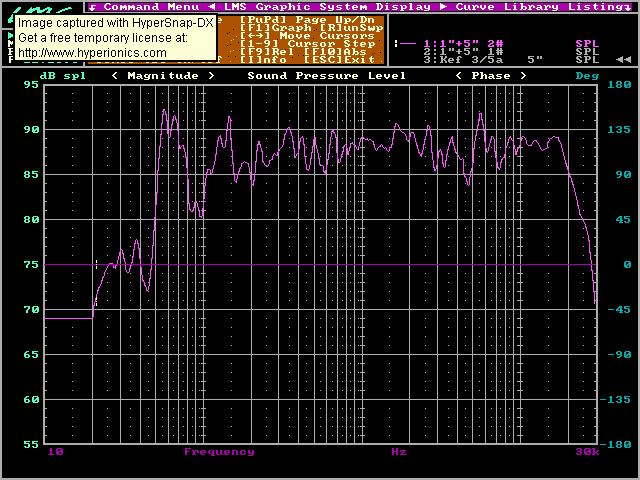
Task: Click the LMS logo in the corner
Action: [x=42, y=11]
